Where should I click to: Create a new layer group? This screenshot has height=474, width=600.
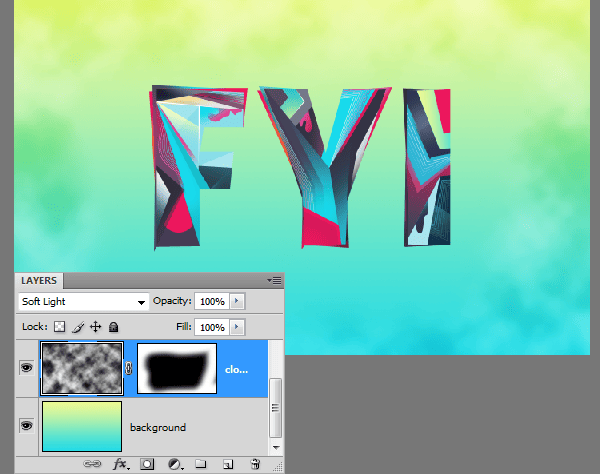[201, 464]
